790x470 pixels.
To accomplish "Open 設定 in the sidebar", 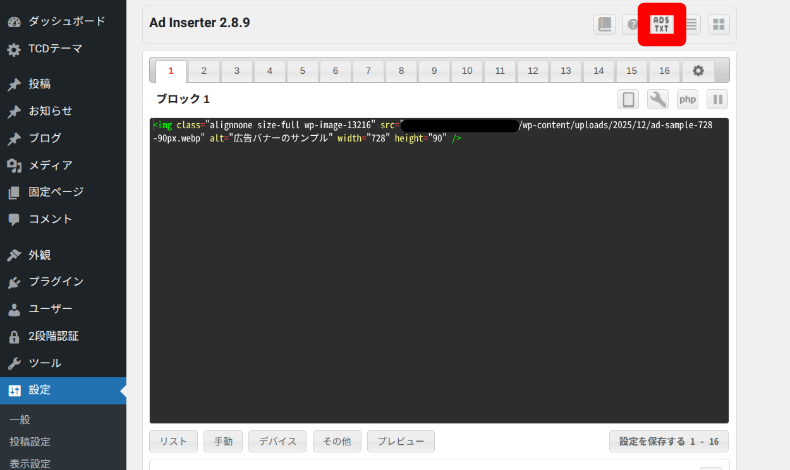I will point(63,390).
